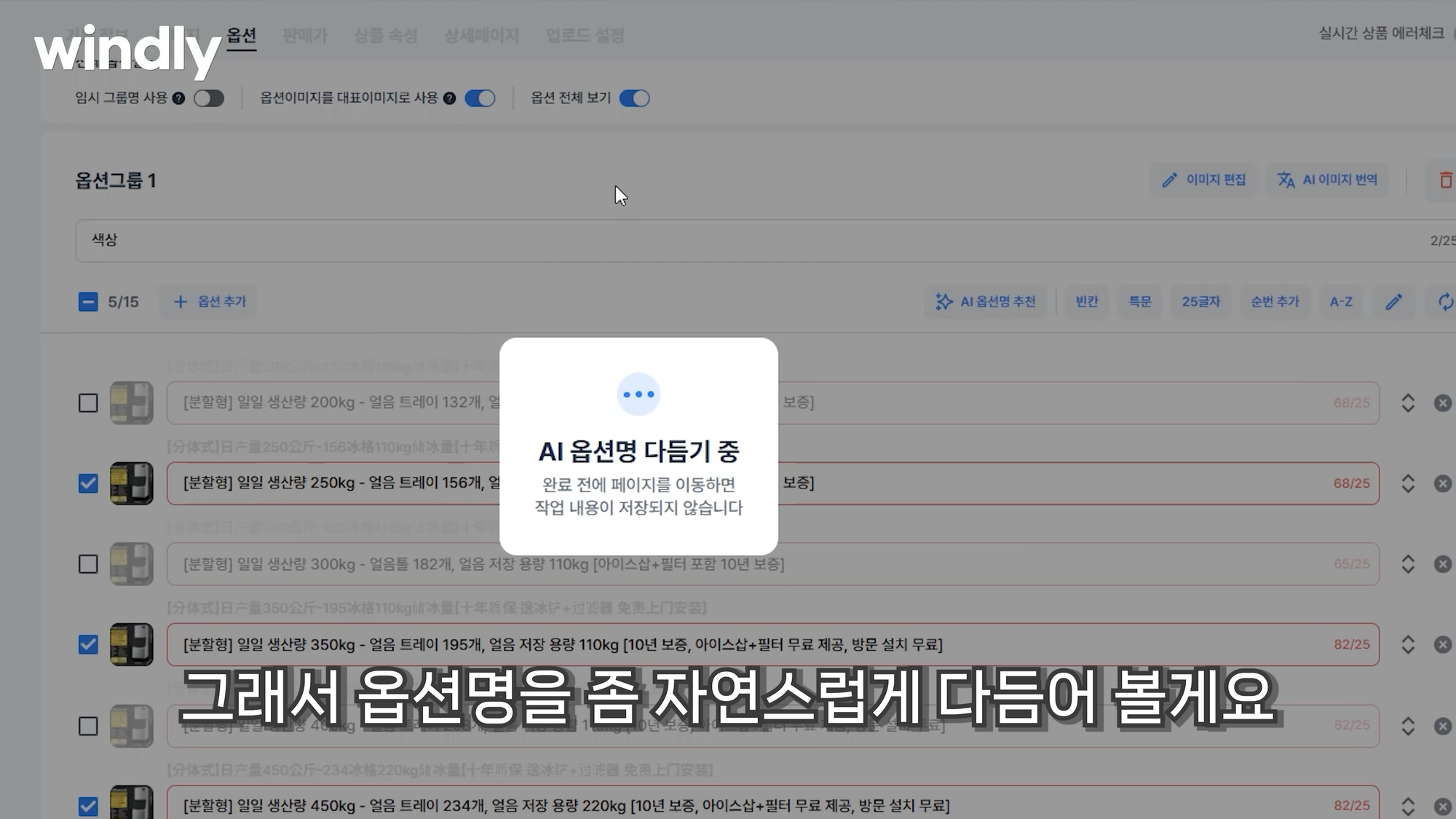Sort options alphabetically with the A-Z button
The height and width of the screenshot is (819, 1456).
(x=1341, y=301)
